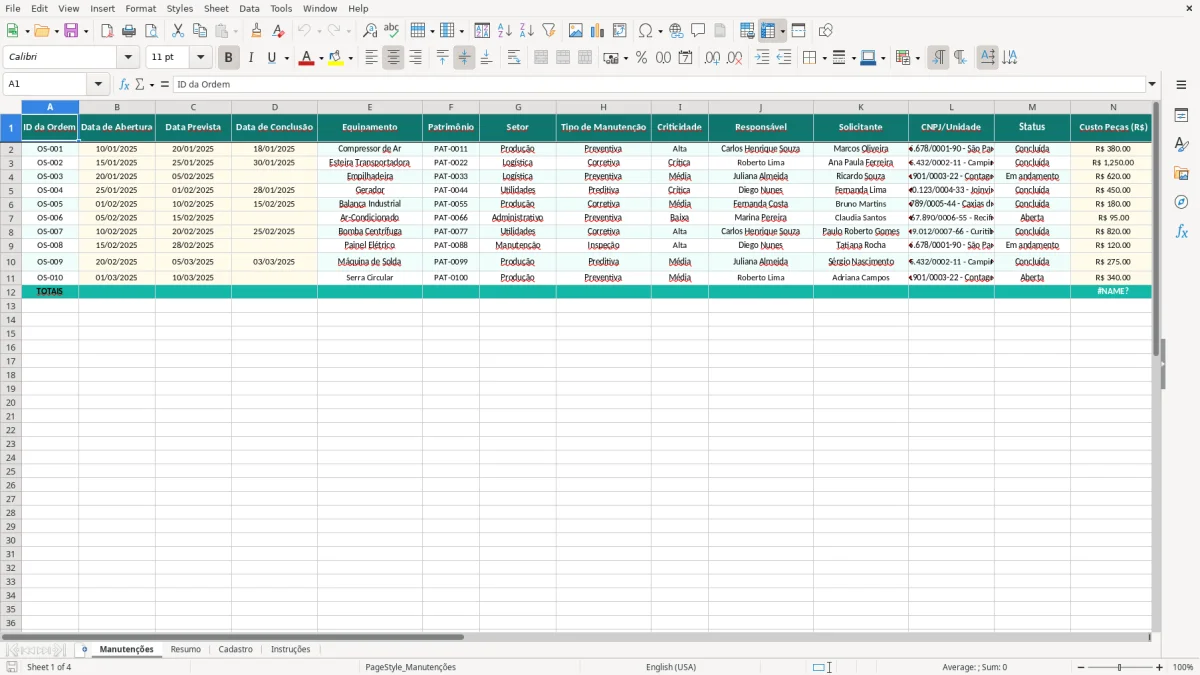The height and width of the screenshot is (675, 1200).
Task: Open the sidebar Gallery panel
Action: pos(1181,174)
